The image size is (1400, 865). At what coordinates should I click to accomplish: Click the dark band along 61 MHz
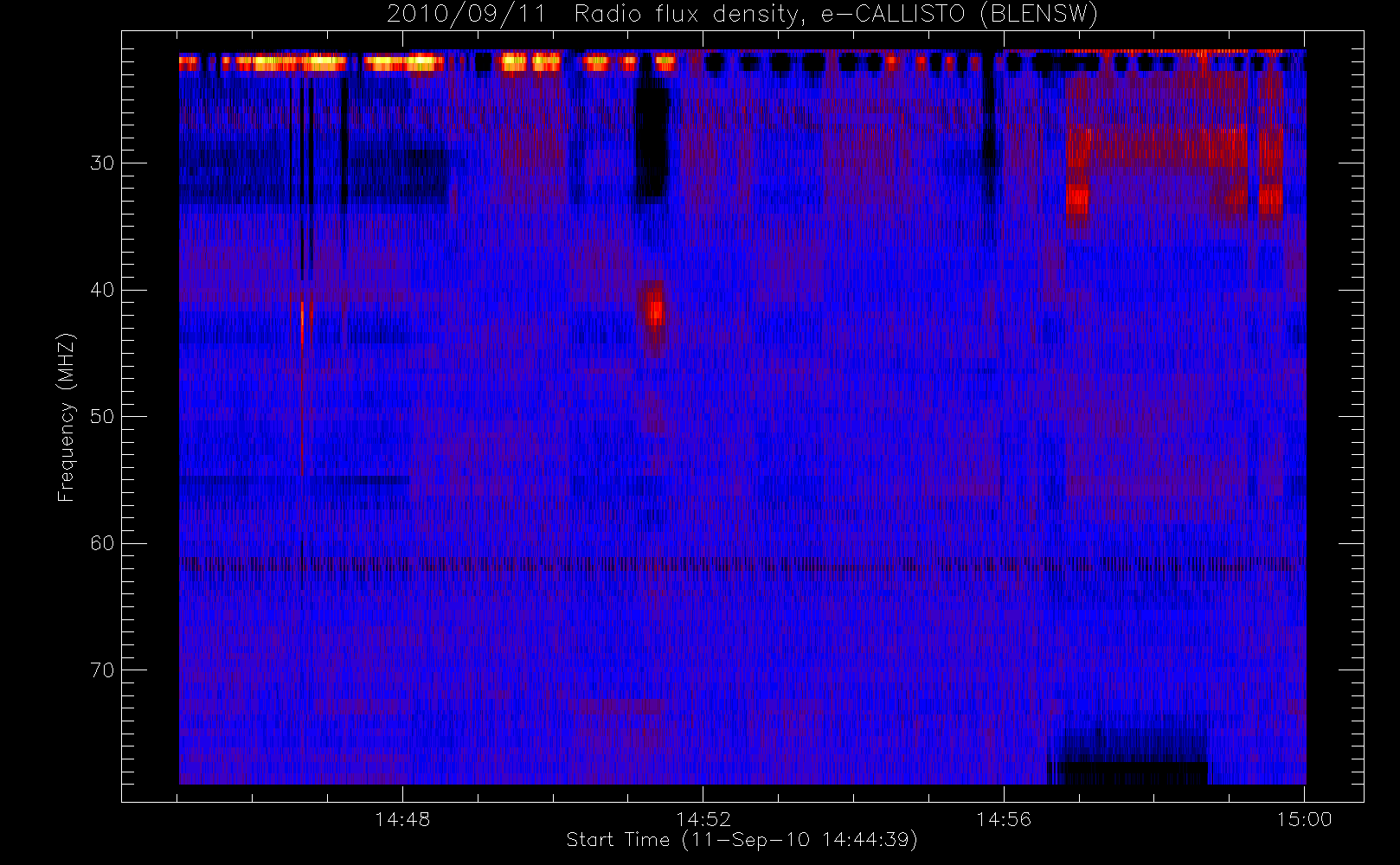pyautogui.click(x=742, y=564)
